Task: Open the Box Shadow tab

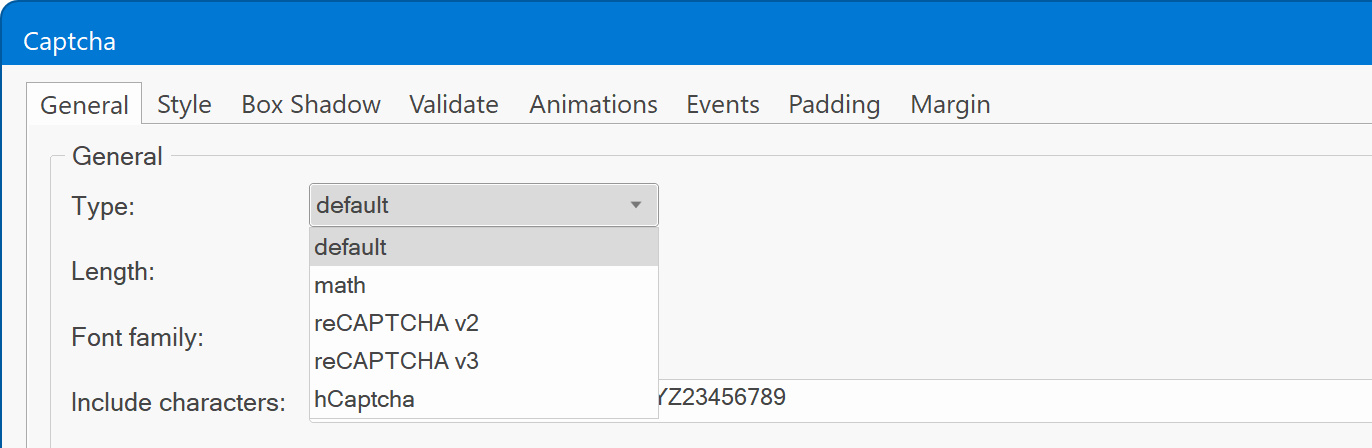Action: click(311, 105)
